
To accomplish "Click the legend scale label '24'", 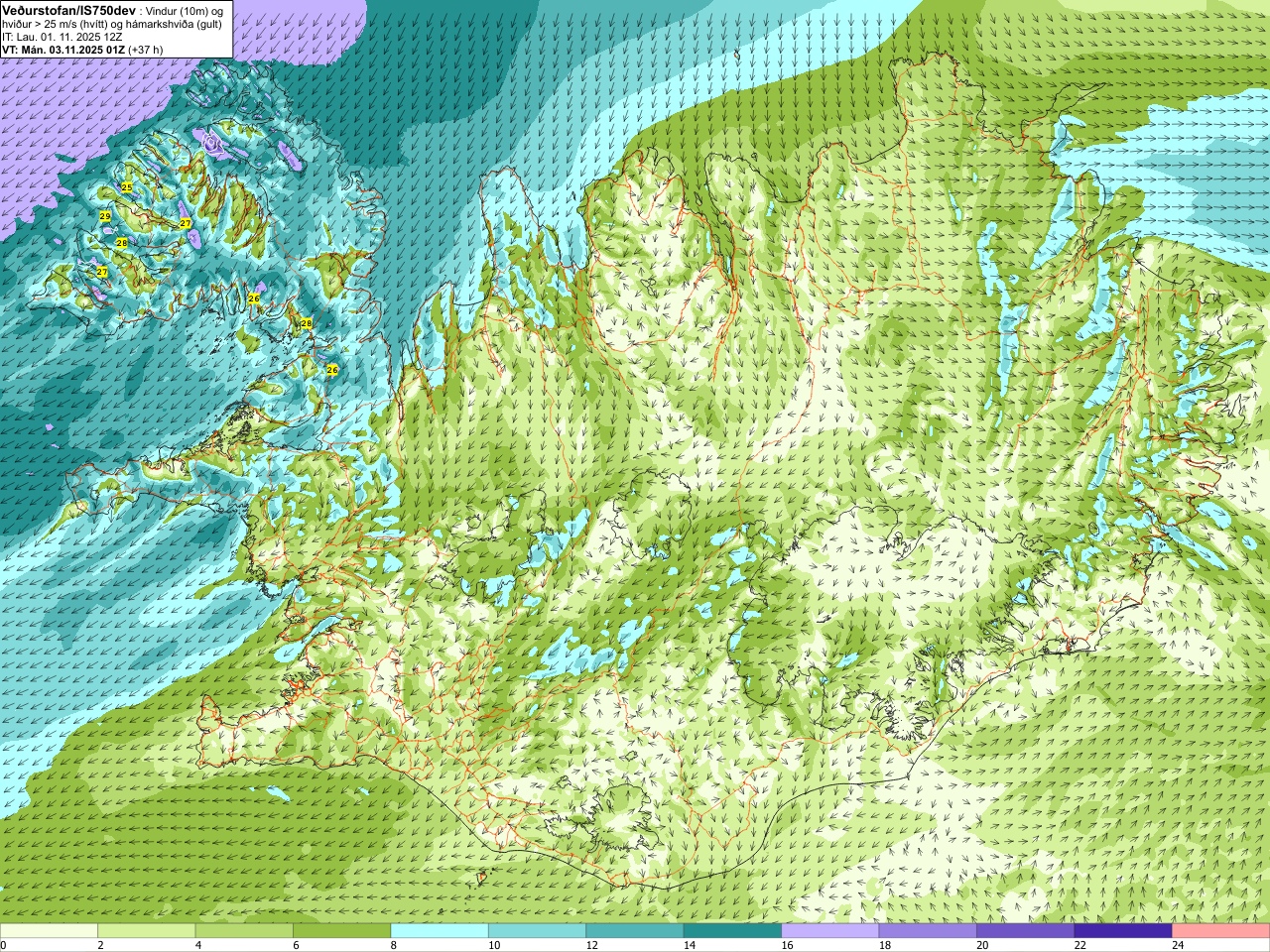I will [x=1178, y=945].
